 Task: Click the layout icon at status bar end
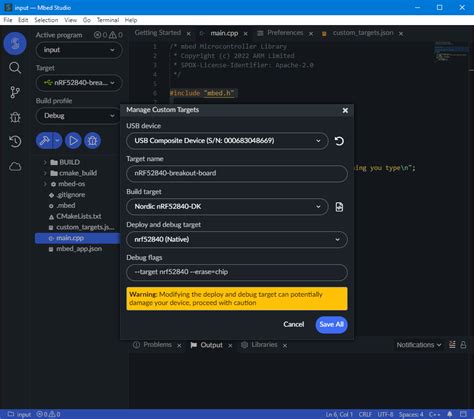[463, 414]
